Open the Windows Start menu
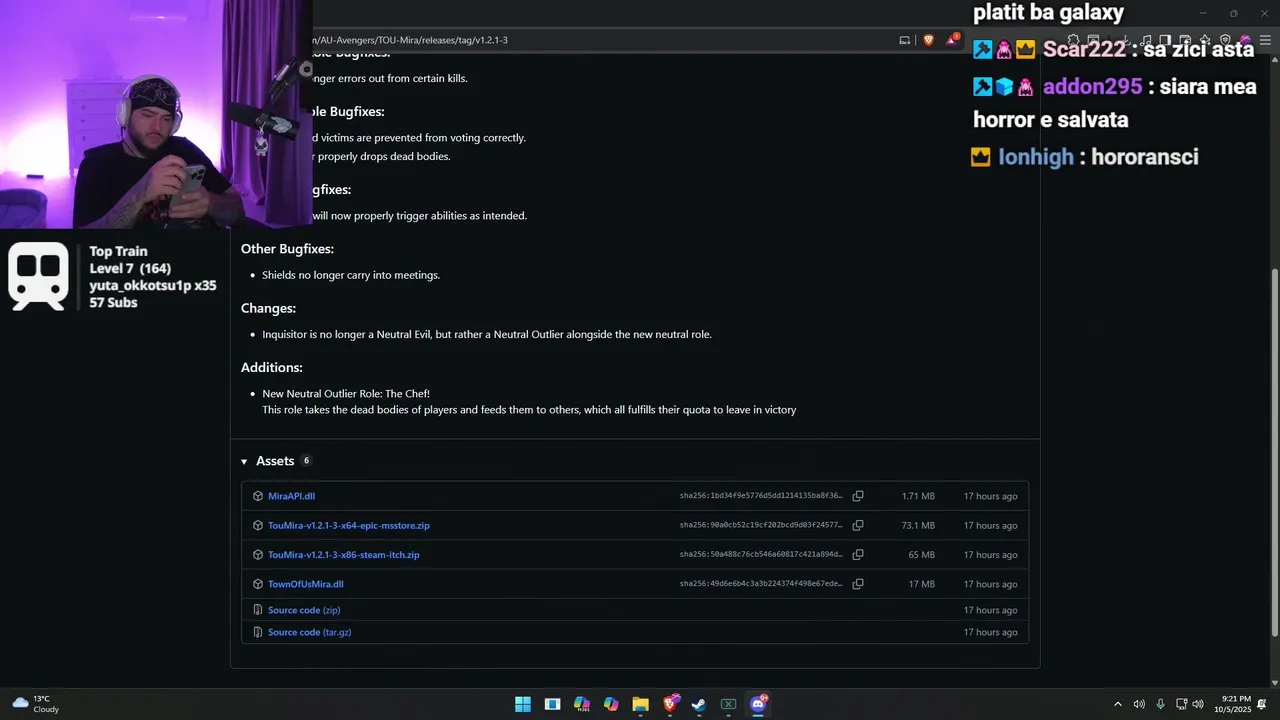1280x720 pixels. [523, 704]
